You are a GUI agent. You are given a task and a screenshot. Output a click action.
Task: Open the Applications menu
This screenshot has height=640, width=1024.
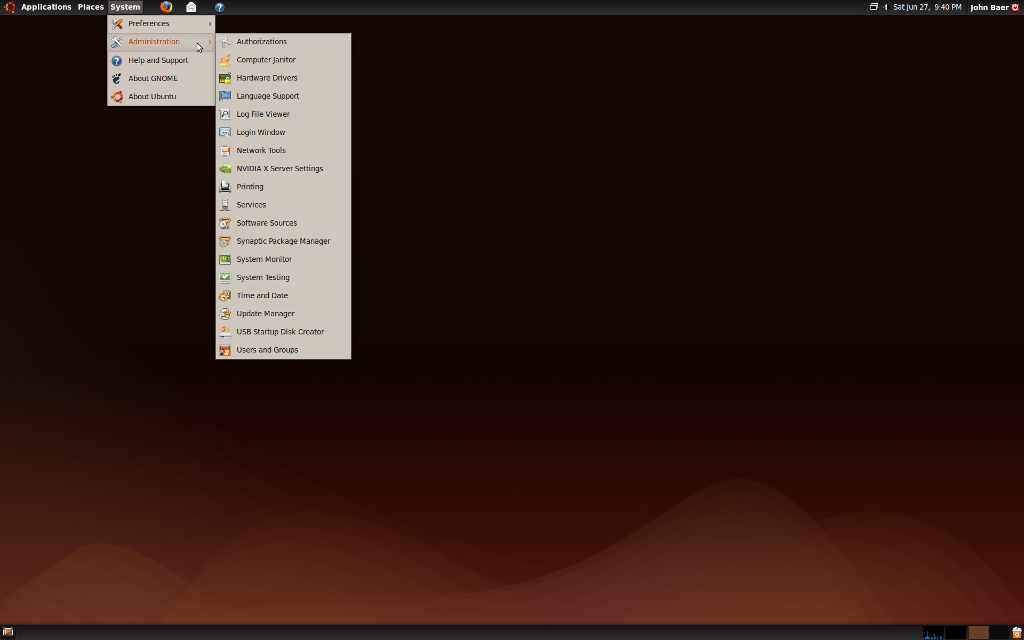coord(46,7)
